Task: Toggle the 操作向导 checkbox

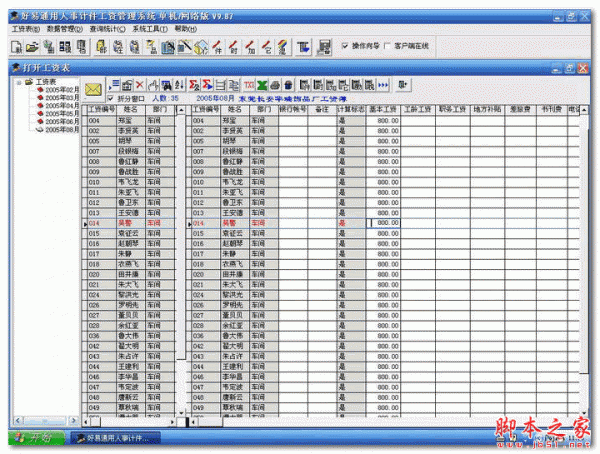Action: point(345,46)
